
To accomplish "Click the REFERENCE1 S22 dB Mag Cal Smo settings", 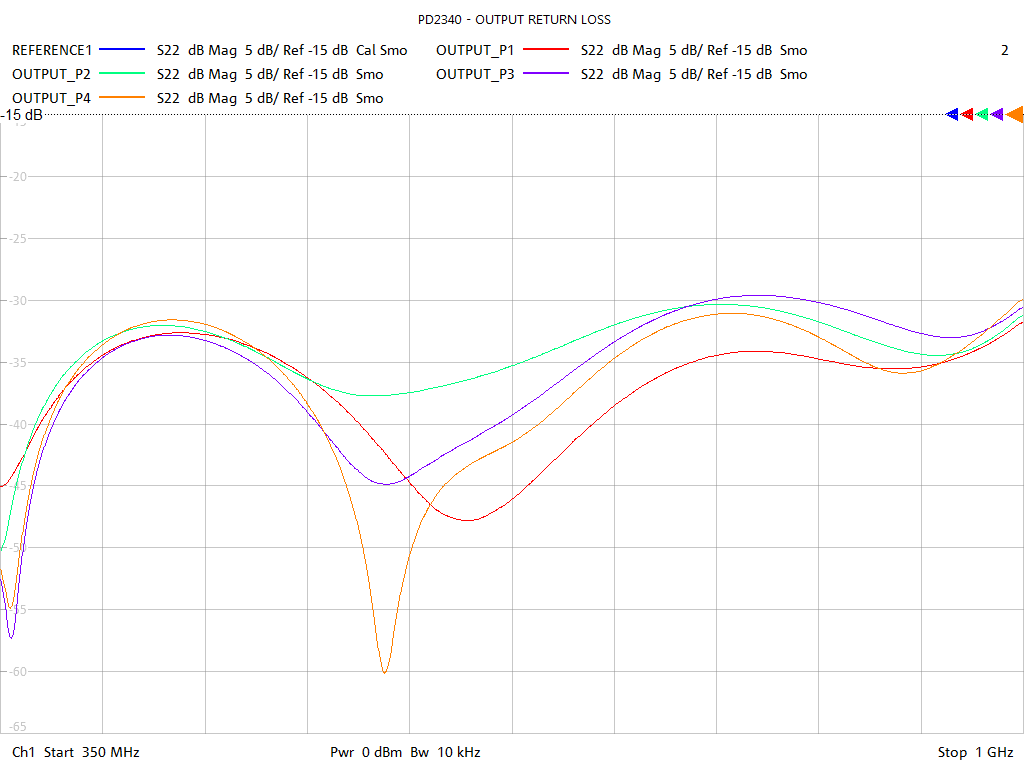I will pos(282,50).
